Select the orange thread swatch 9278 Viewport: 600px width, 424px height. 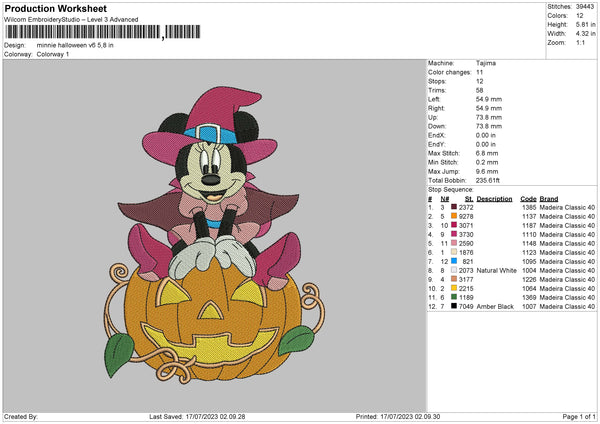(x=454, y=216)
